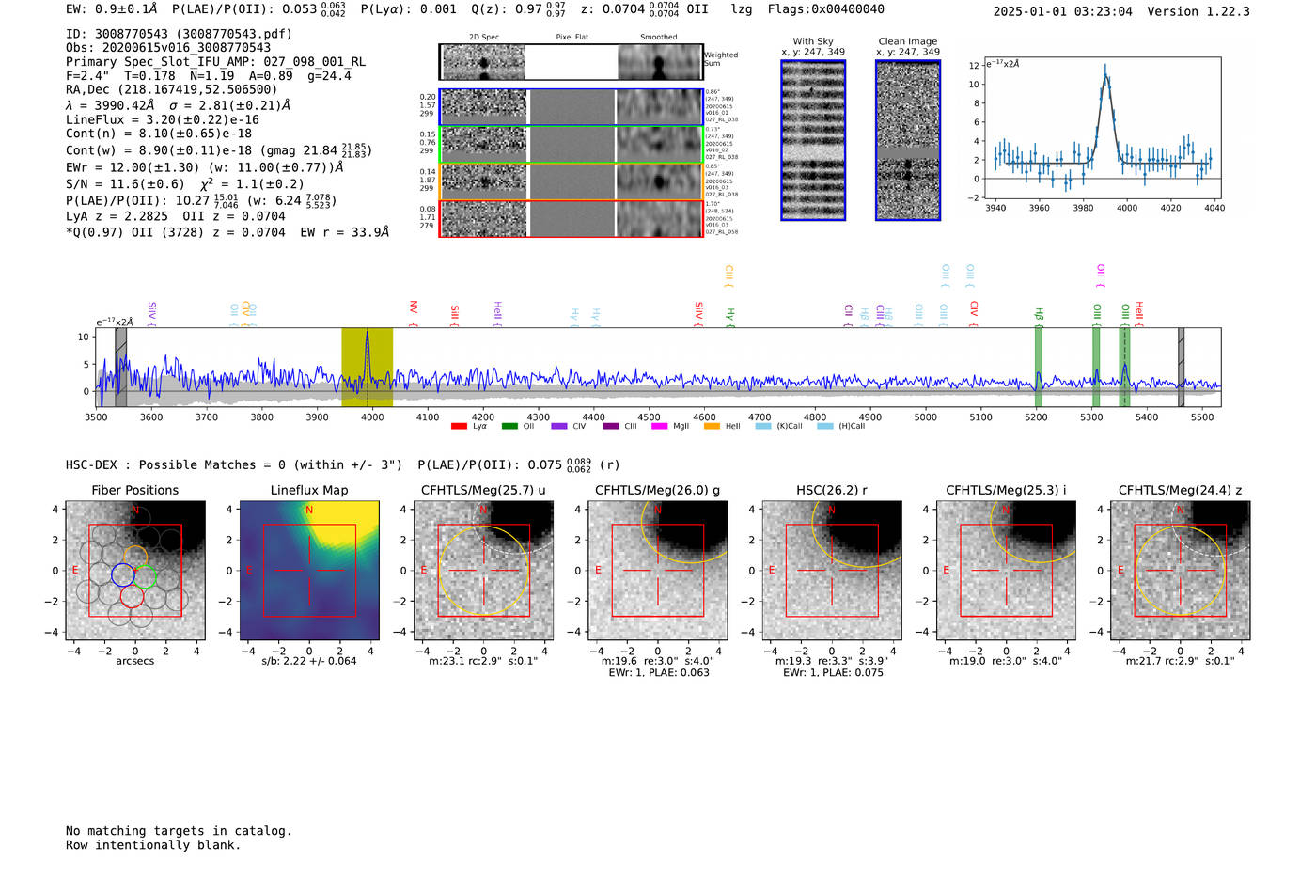Click the yellow highlighted band near 4000
The image size is (1316, 896).
(367, 367)
